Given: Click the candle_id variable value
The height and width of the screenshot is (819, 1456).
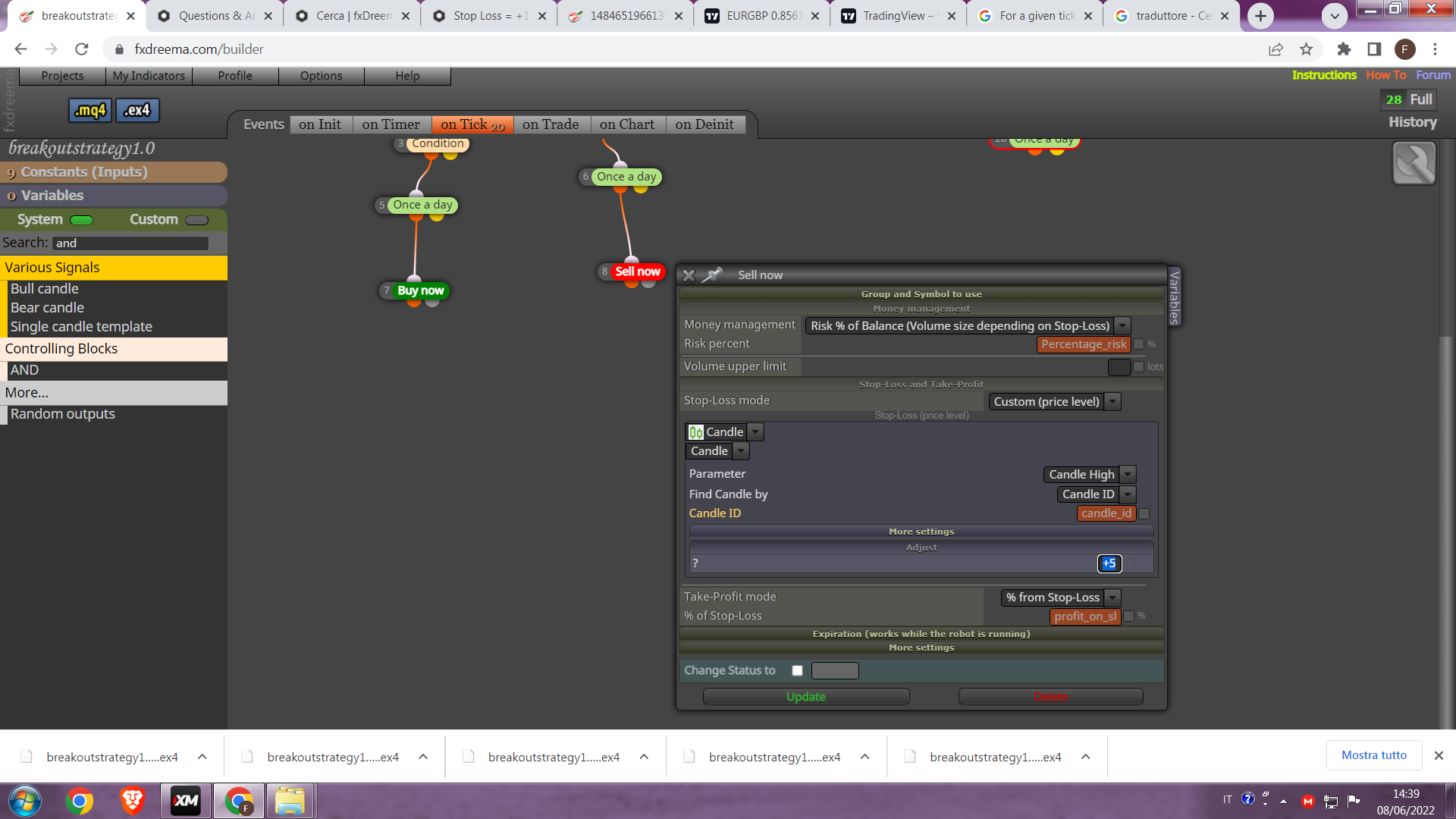Looking at the screenshot, I should click(1106, 514).
